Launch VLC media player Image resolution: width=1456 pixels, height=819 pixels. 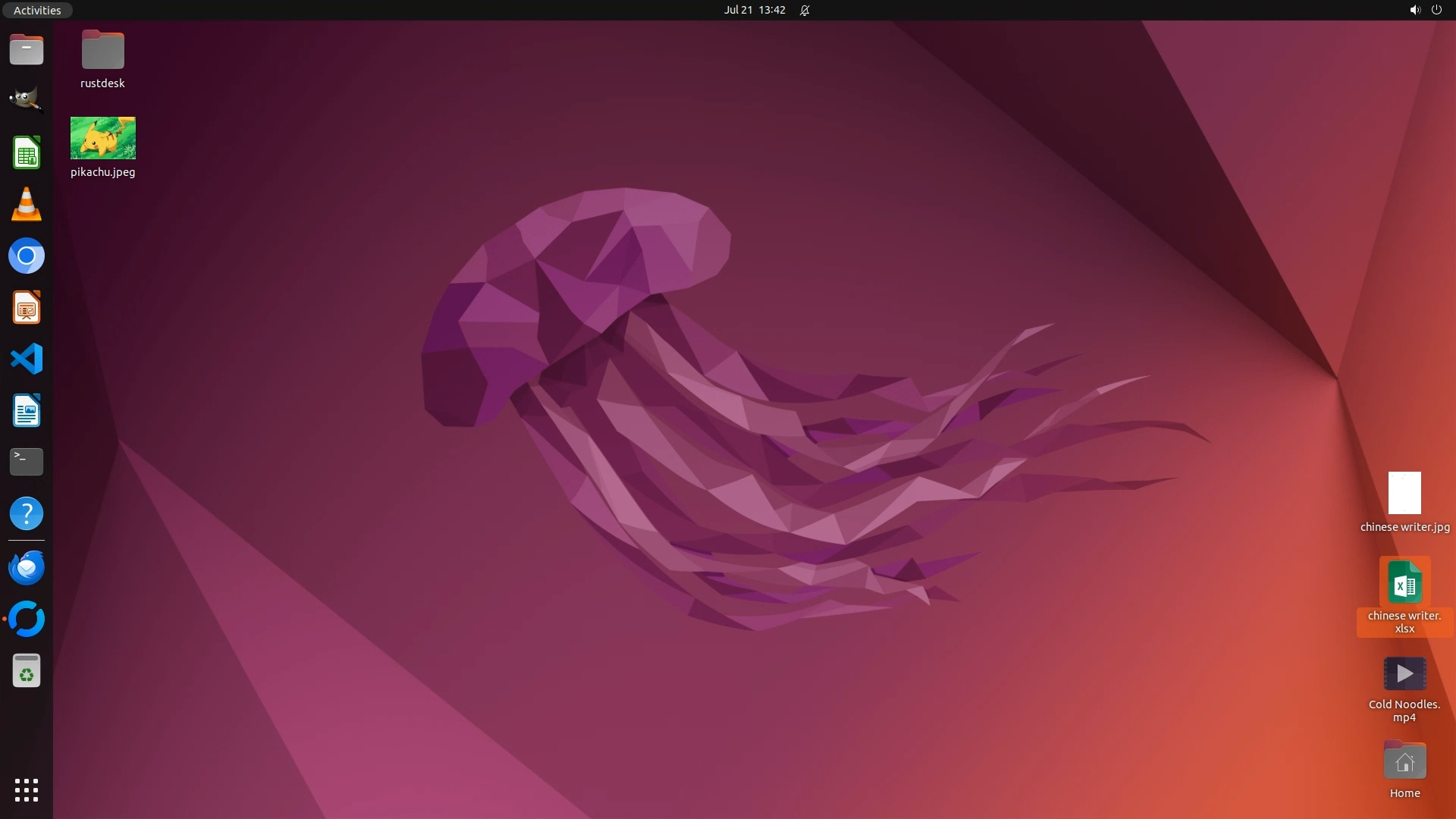tap(27, 205)
